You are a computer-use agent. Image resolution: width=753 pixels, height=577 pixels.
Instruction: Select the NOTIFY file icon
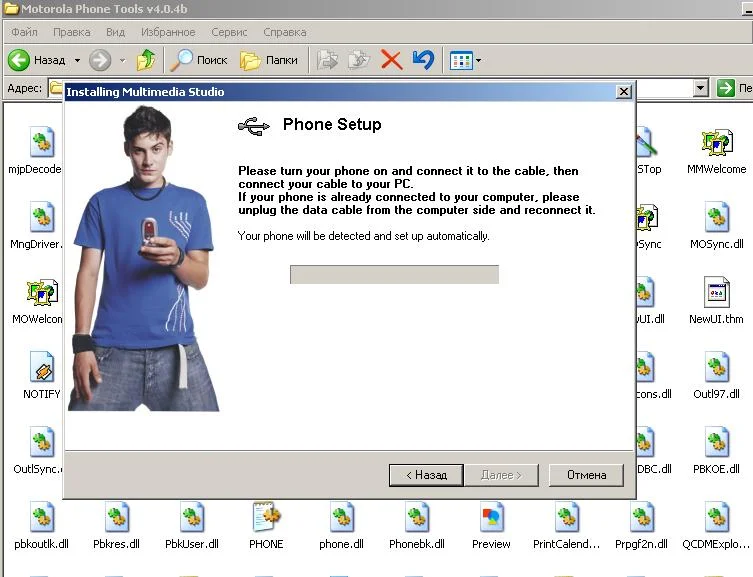(x=42, y=367)
